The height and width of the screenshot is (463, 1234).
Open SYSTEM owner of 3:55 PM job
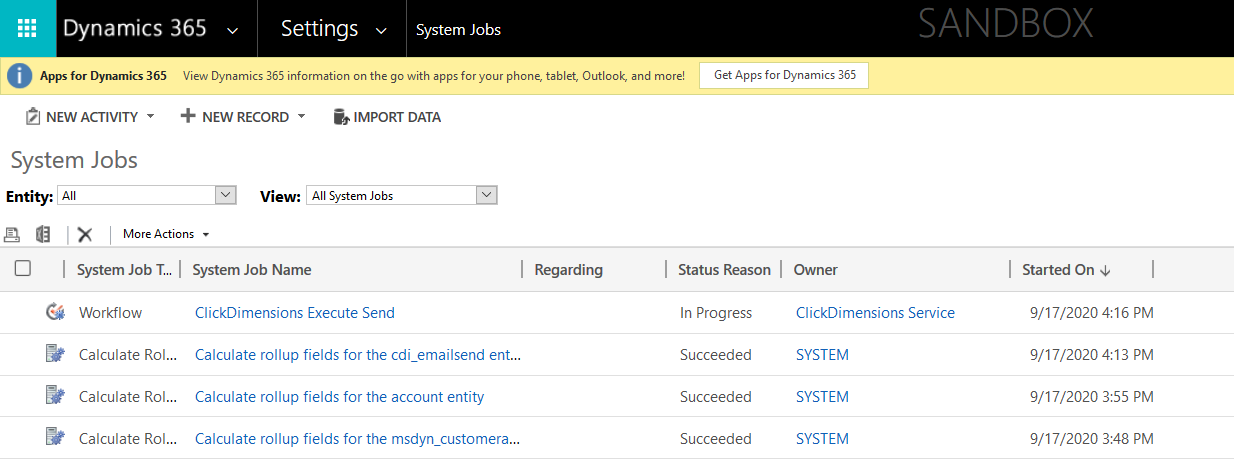tap(822, 397)
